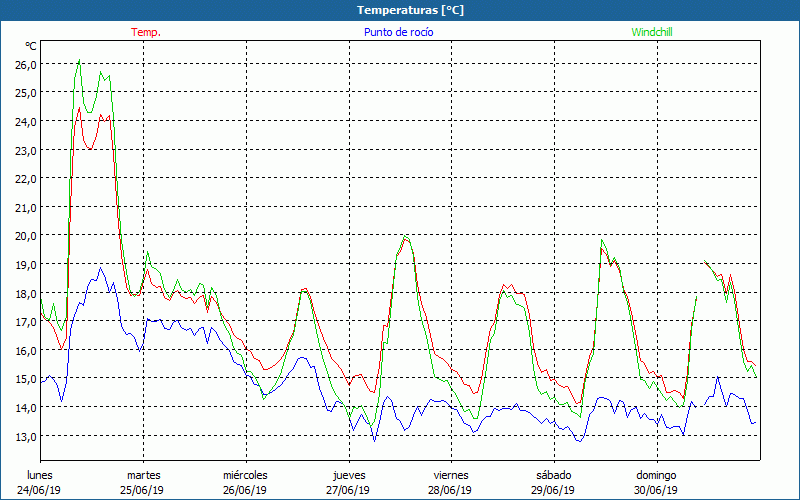Click the 26,0 y-axis value

coord(26,64)
